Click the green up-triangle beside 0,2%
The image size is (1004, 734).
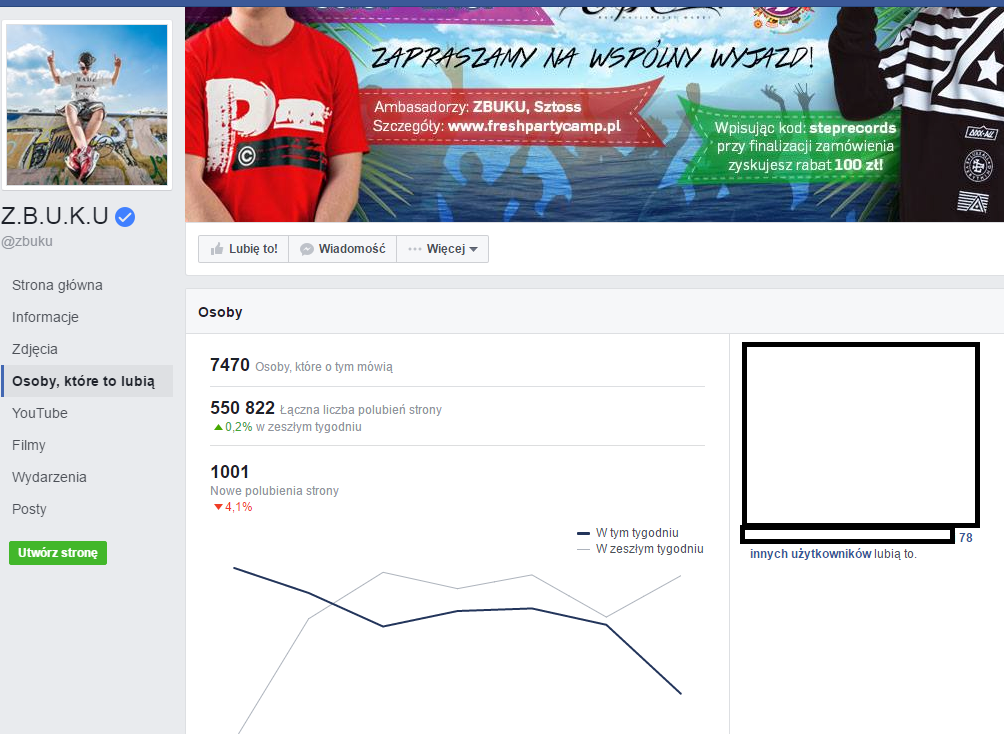pyautogui.click(x=218, y=427)
